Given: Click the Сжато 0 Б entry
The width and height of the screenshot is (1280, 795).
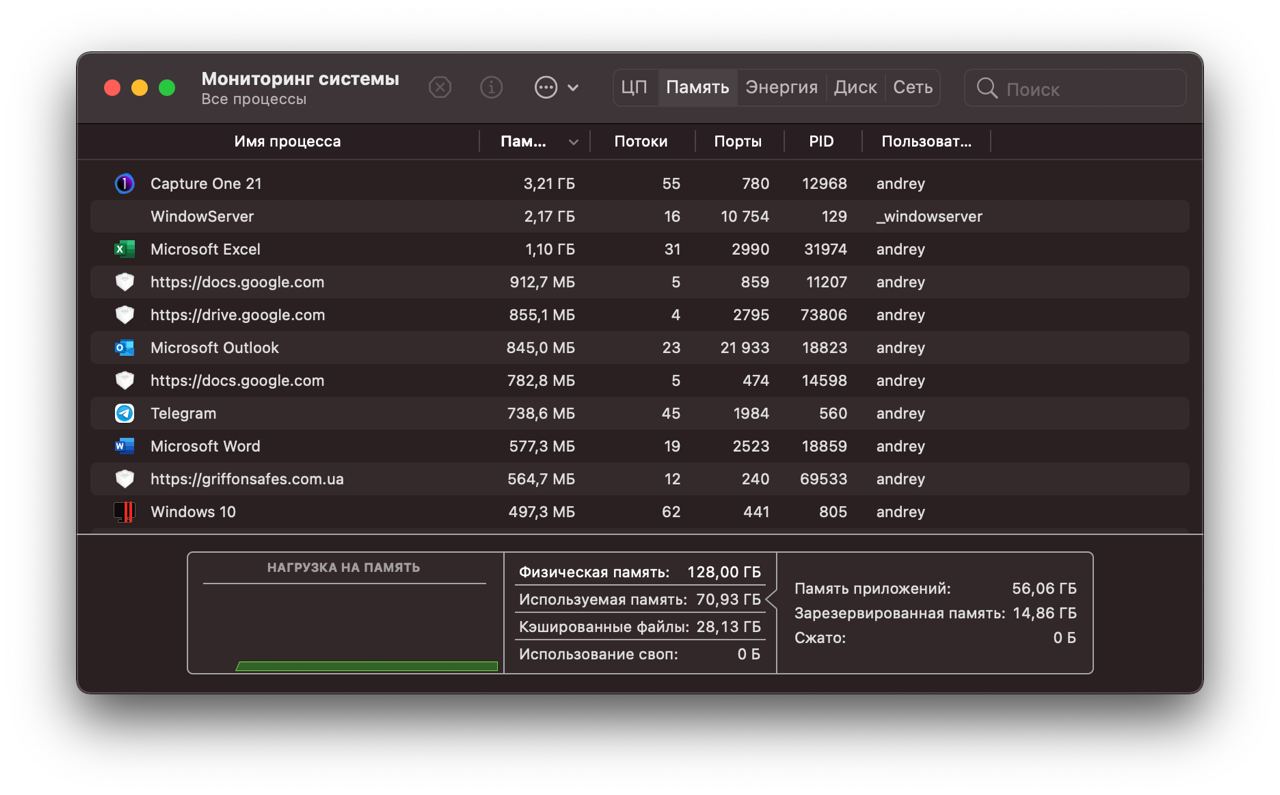Looking at the screenshot, I should tap(935, 637).
